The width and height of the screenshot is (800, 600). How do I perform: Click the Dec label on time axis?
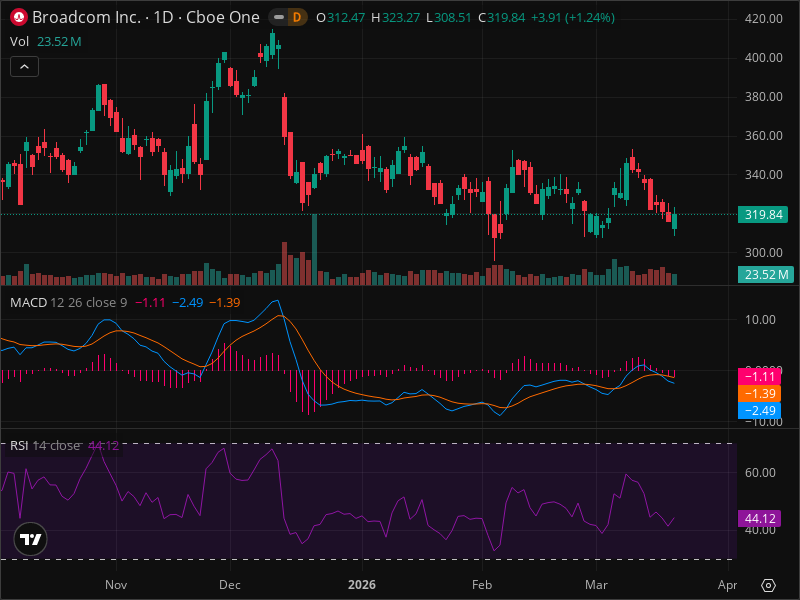230,585
